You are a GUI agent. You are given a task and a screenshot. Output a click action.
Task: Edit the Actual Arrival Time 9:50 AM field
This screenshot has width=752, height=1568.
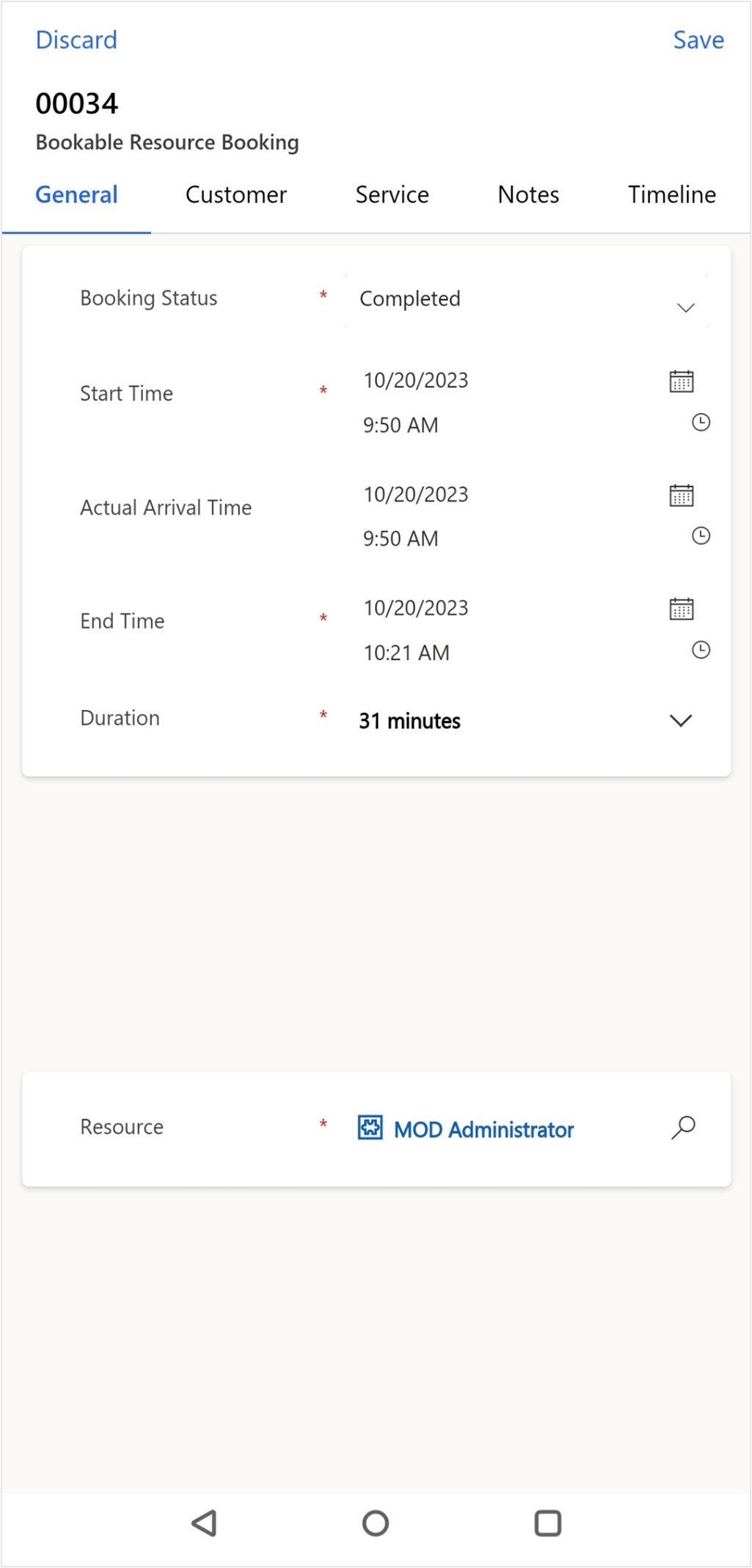pos(401,539)
